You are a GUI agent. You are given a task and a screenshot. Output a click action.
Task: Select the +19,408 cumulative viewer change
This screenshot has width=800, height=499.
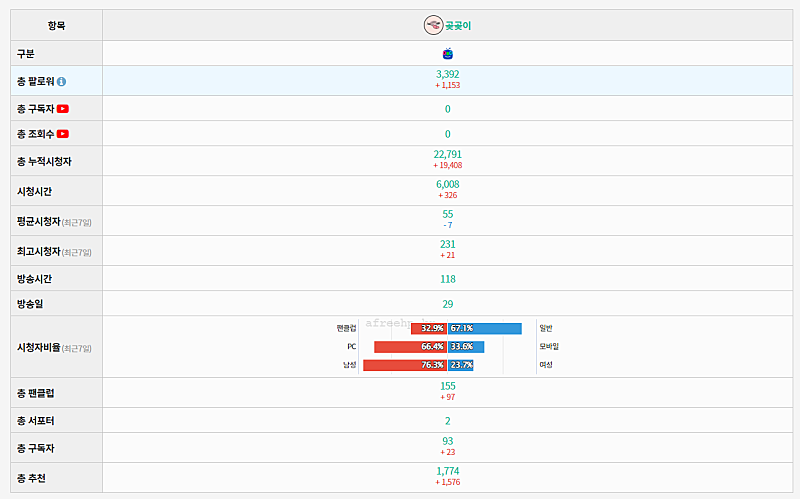pos(447,165)
